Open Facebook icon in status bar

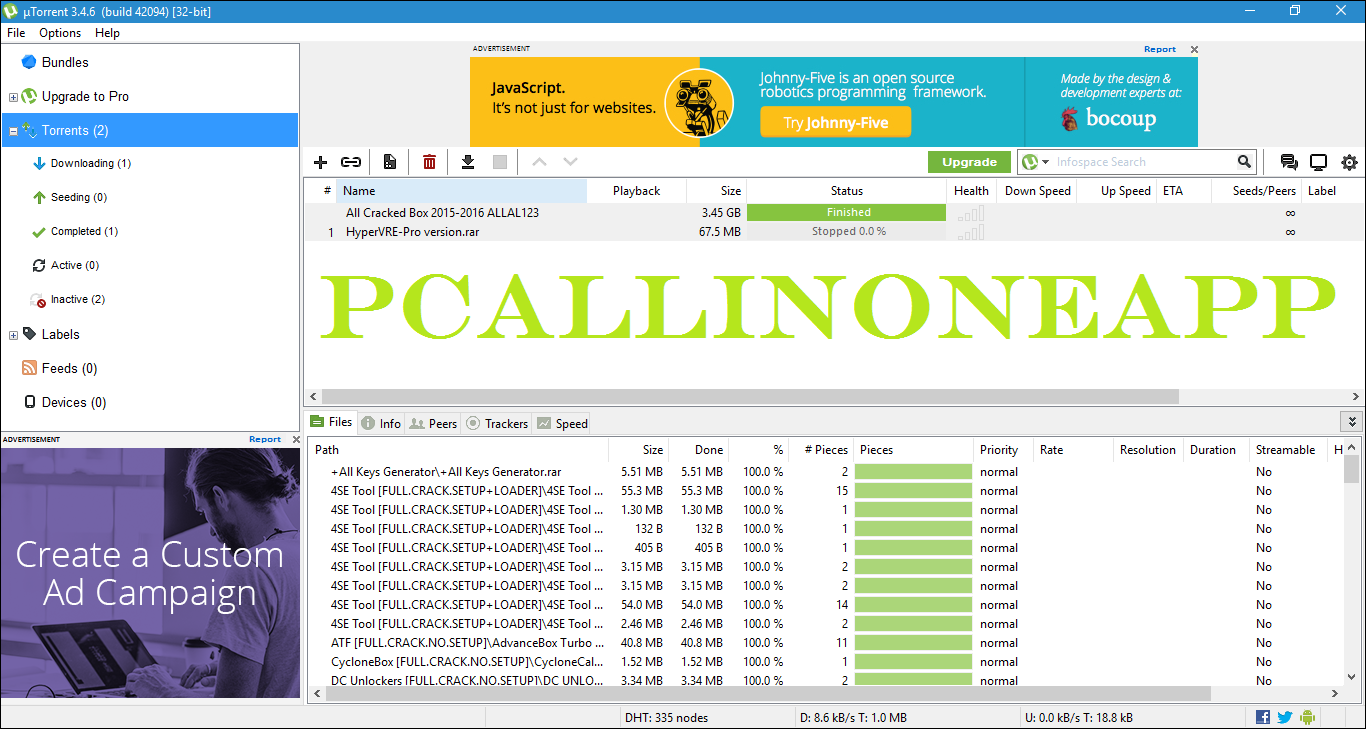tap(1263, 717)
